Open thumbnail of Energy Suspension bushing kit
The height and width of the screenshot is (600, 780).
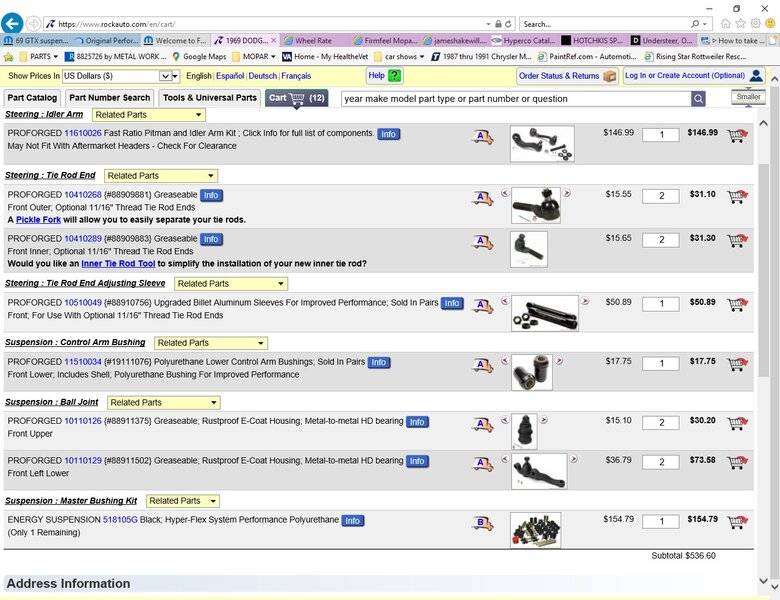point(535,530)
